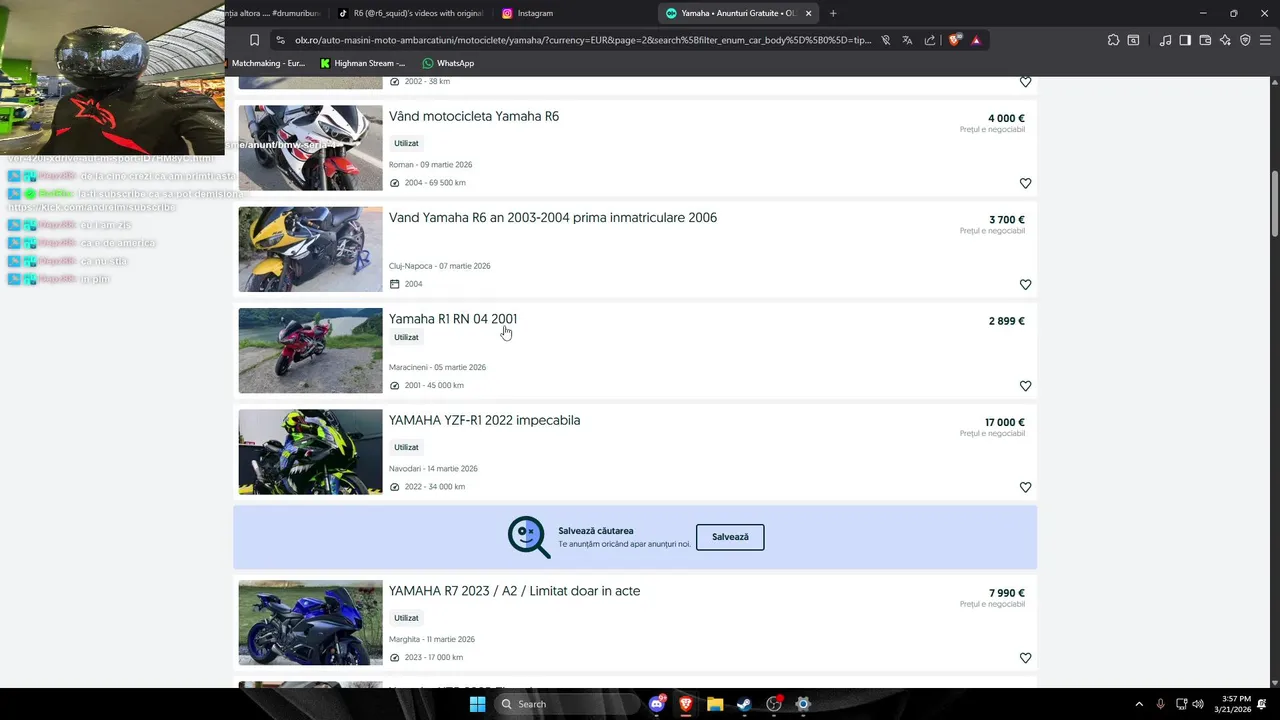
Task: Close the Yamaha Anunturi Gratuite tab
Action: [x=808, y=13]
